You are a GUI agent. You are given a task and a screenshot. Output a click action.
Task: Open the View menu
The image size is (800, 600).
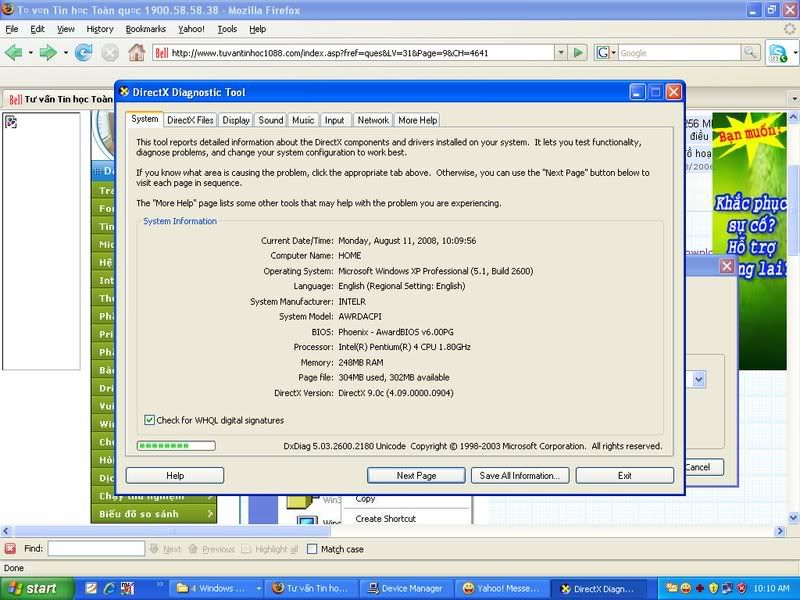(65, 29)
